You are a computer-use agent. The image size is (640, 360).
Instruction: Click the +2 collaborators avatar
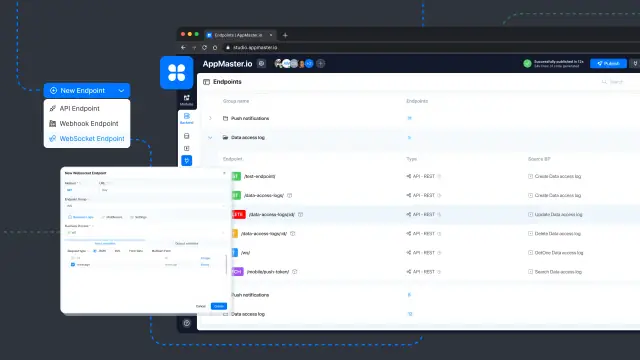[x=309, y=64]
